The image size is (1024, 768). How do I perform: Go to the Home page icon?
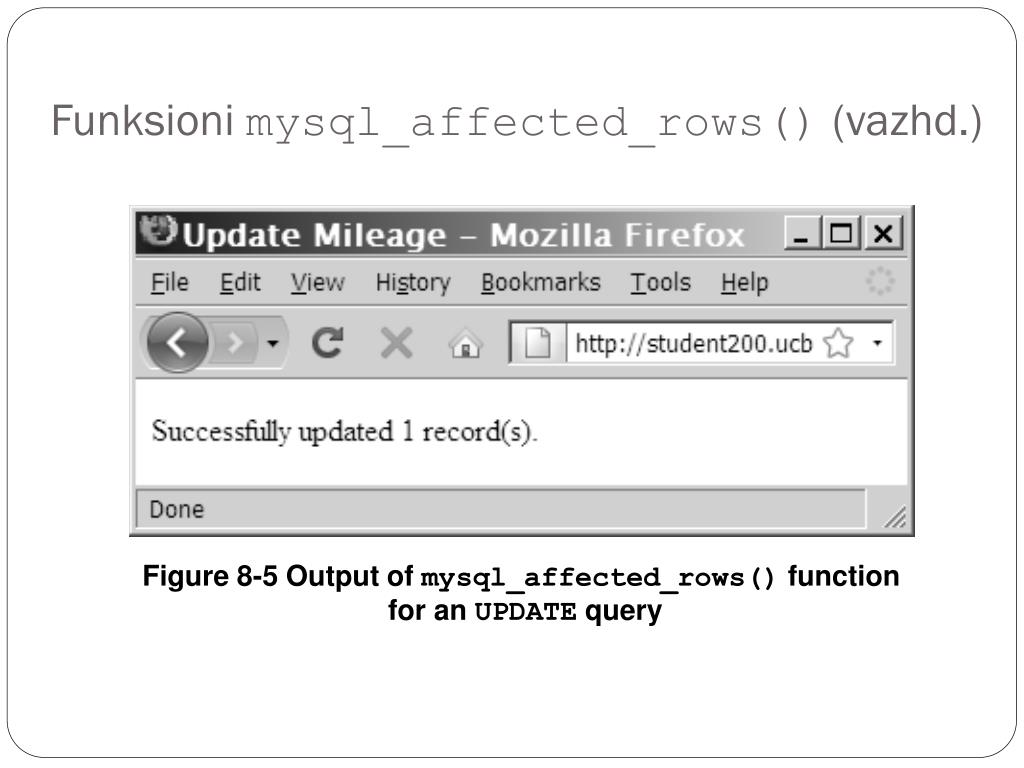[465, 344]
